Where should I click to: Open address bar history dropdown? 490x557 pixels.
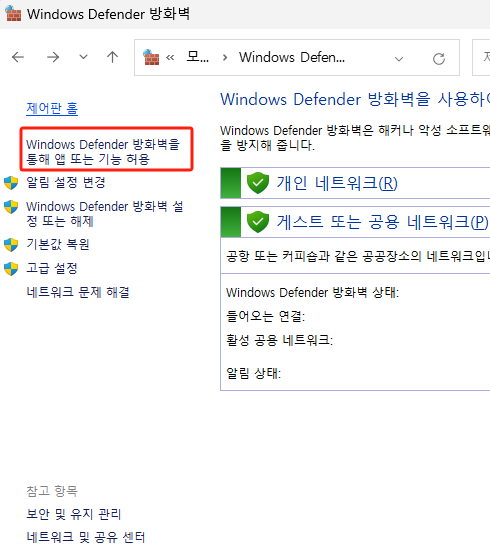pos(399,59)
